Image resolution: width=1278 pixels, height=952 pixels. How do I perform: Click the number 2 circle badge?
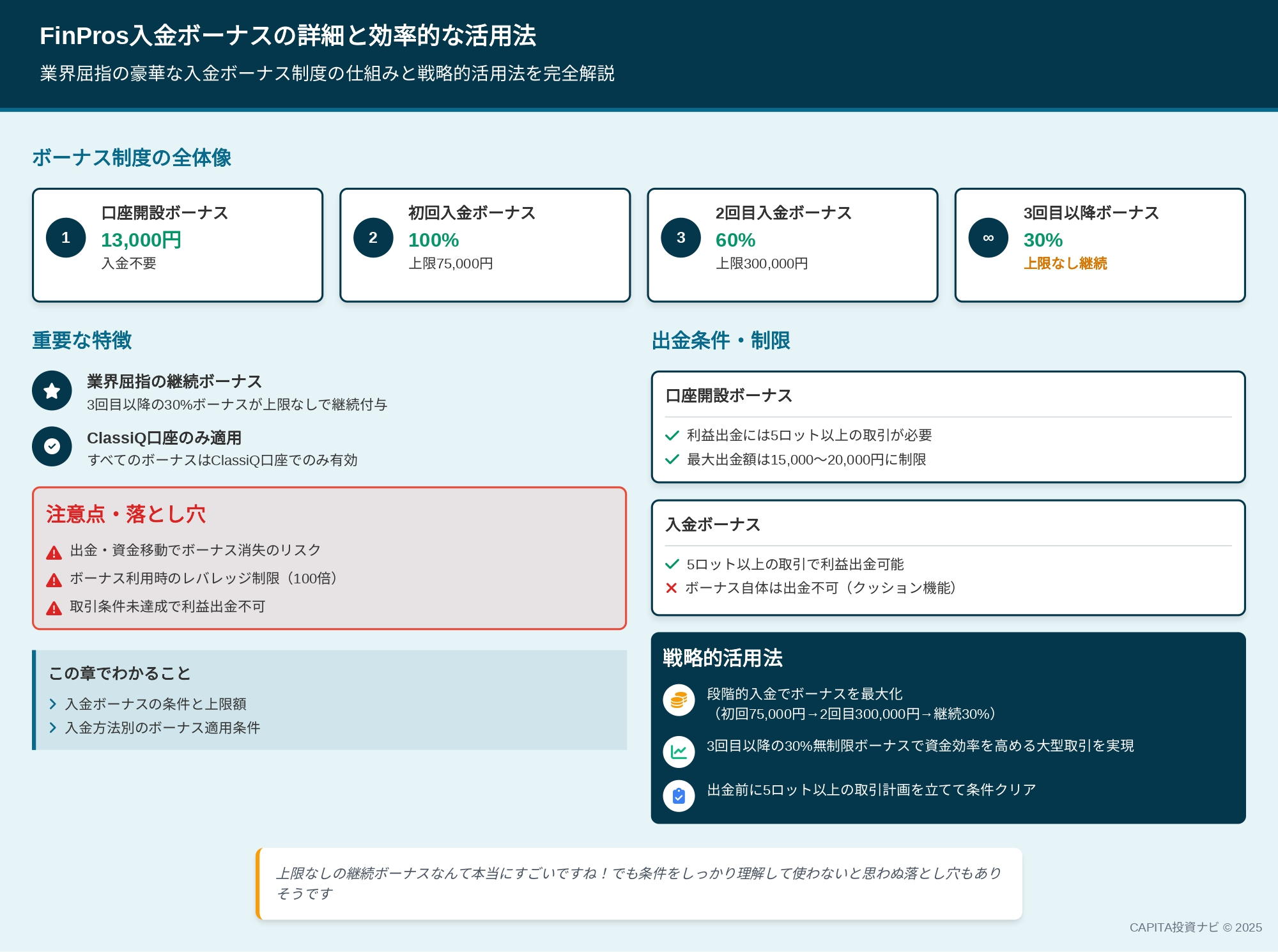coord(373,238)
